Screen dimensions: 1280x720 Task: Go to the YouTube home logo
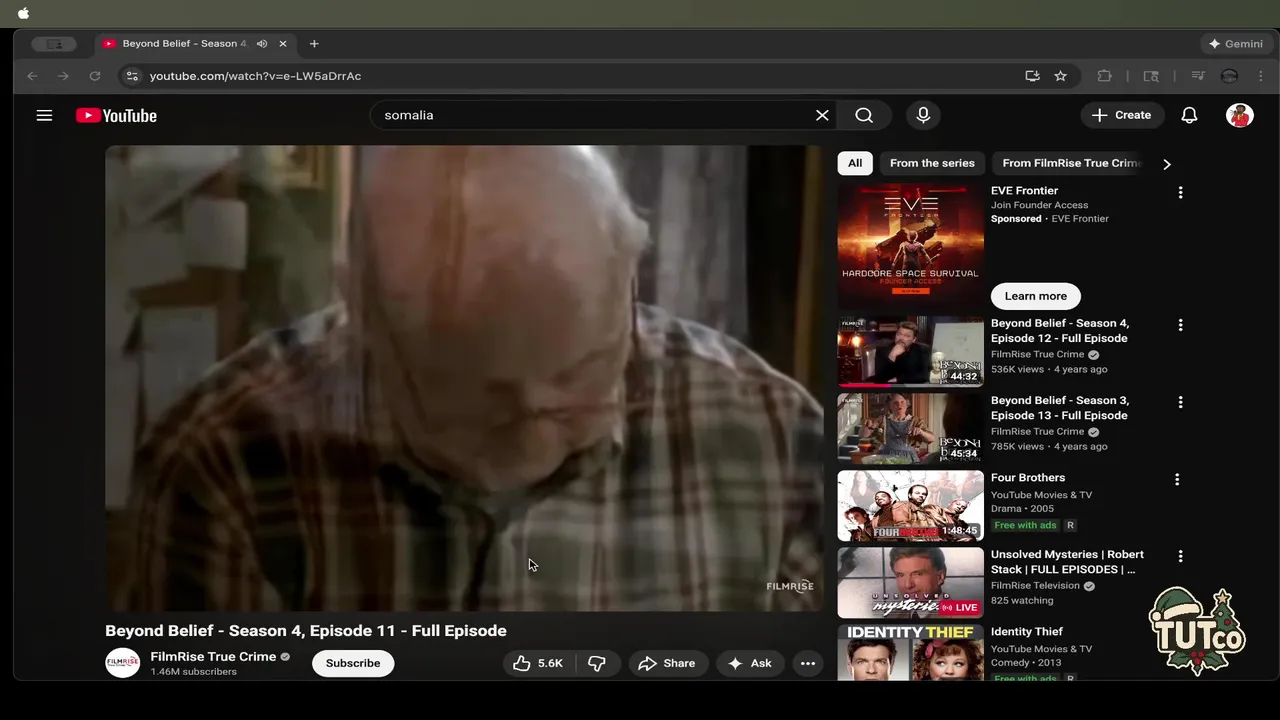click(x=116, y=115)
